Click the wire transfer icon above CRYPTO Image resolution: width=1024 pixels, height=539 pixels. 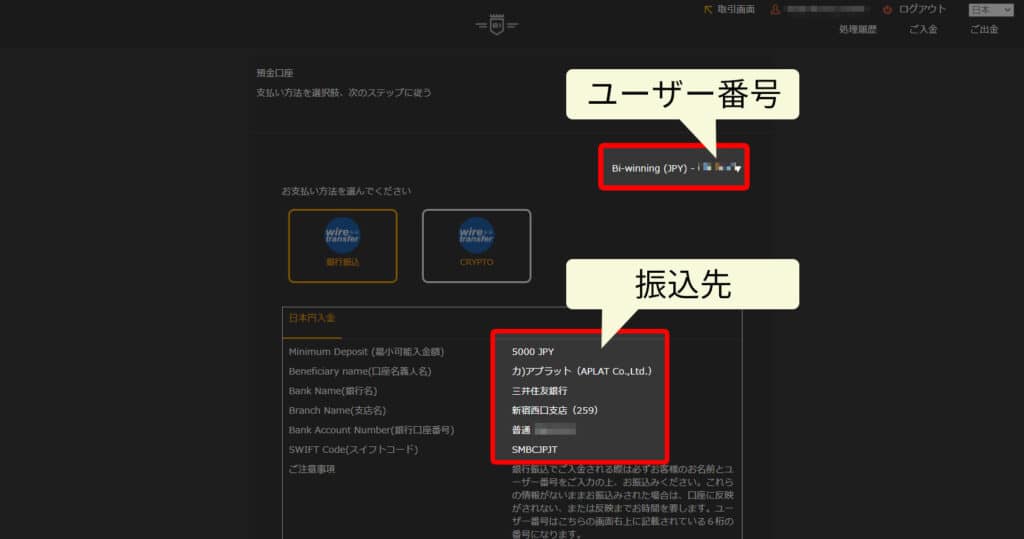[x=476, y=235]
